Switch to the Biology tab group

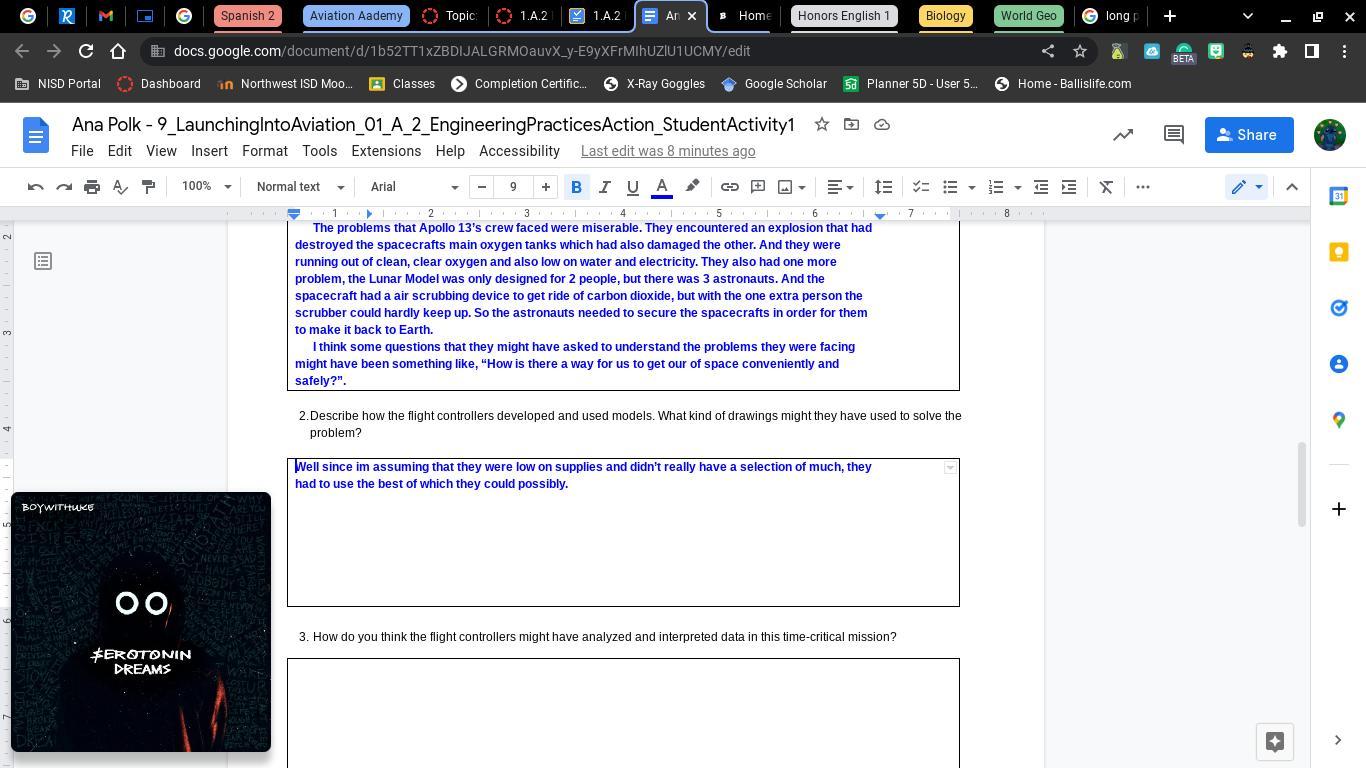point(945,16)
